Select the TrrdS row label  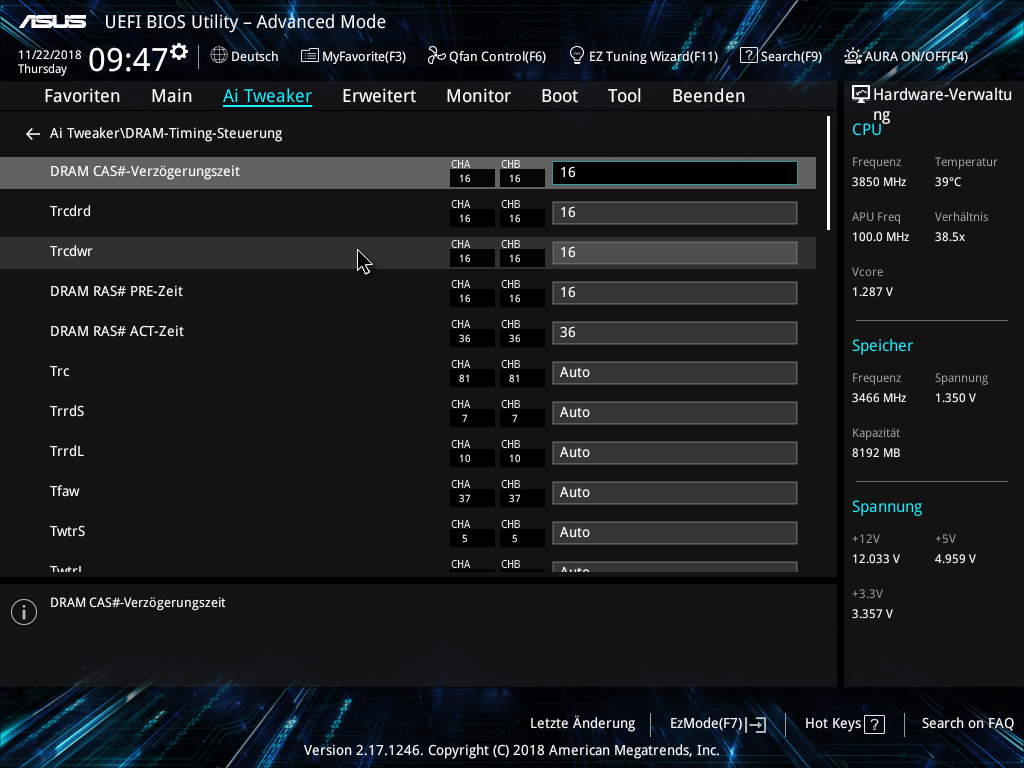(67, 411)
